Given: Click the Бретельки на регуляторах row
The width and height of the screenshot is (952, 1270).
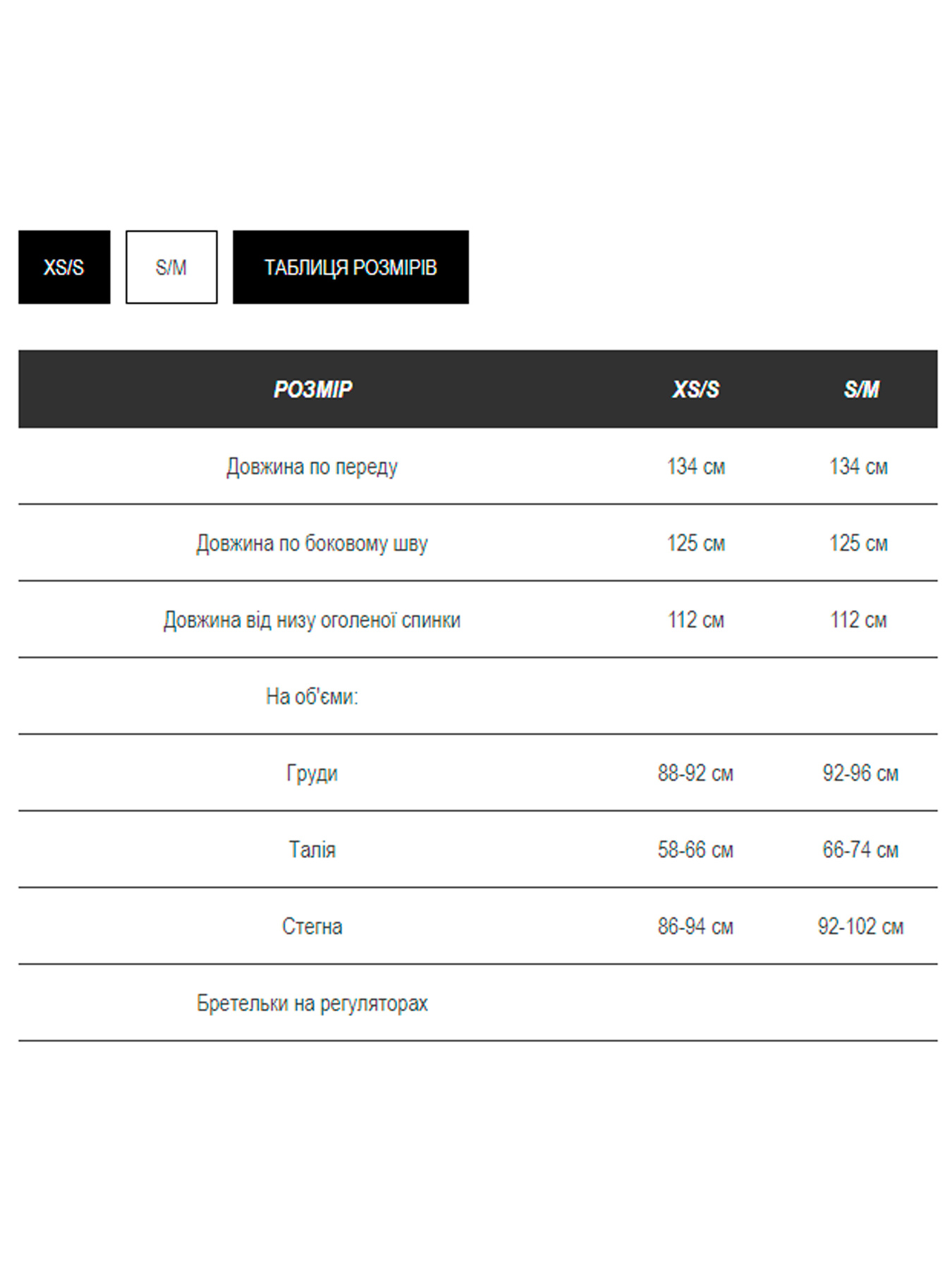Looking at the screenshot, I should (312, 1003).
